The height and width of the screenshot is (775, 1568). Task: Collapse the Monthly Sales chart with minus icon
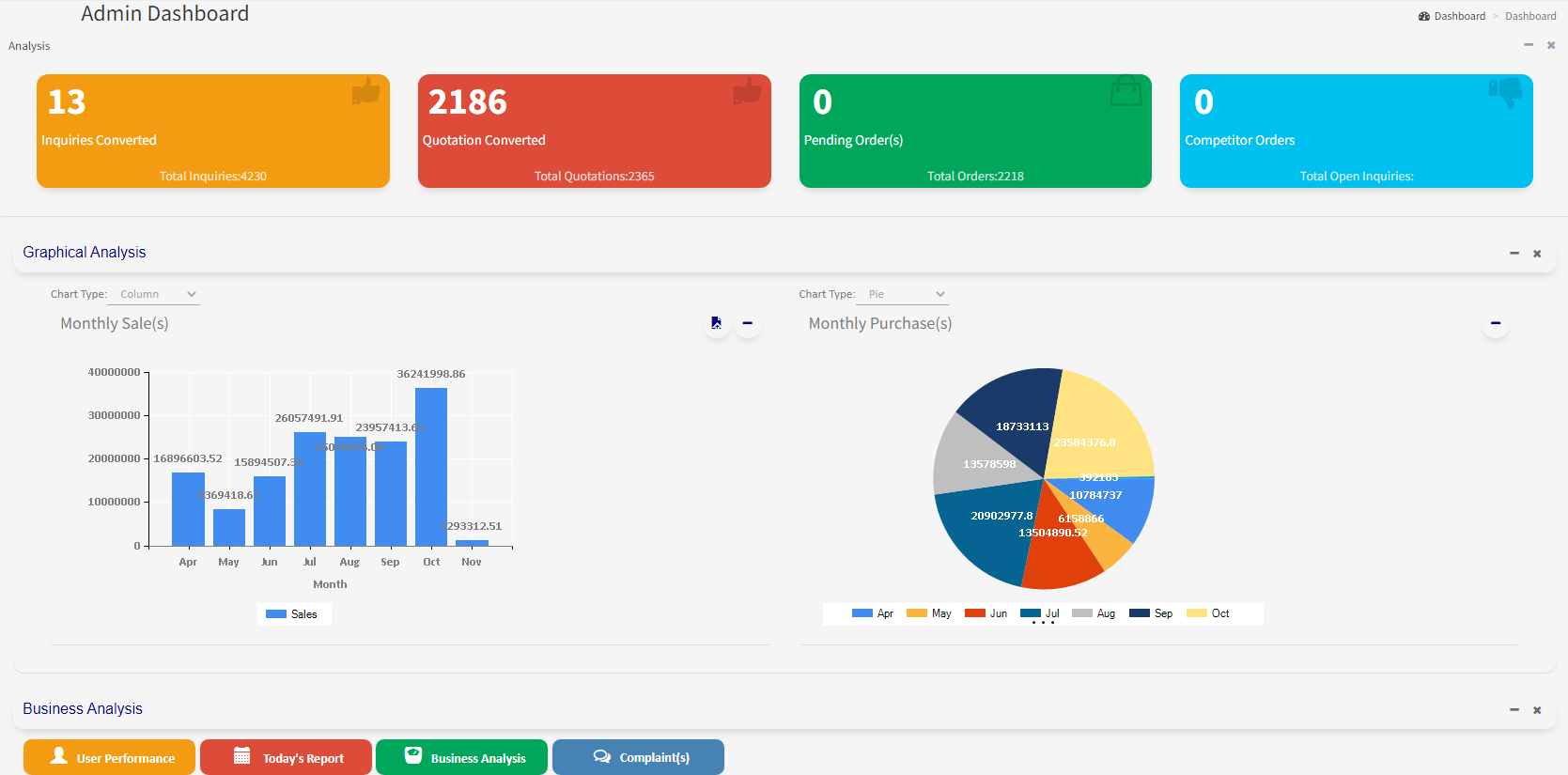pyautogui.click(x=748, y=323)
